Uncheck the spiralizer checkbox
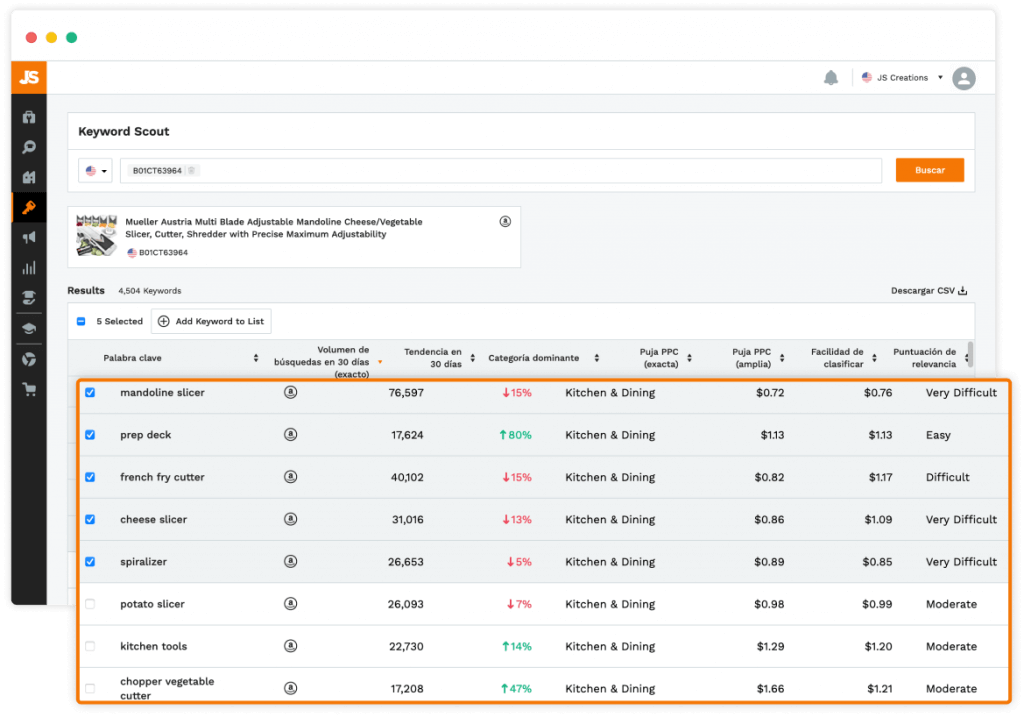 (90, 562)
